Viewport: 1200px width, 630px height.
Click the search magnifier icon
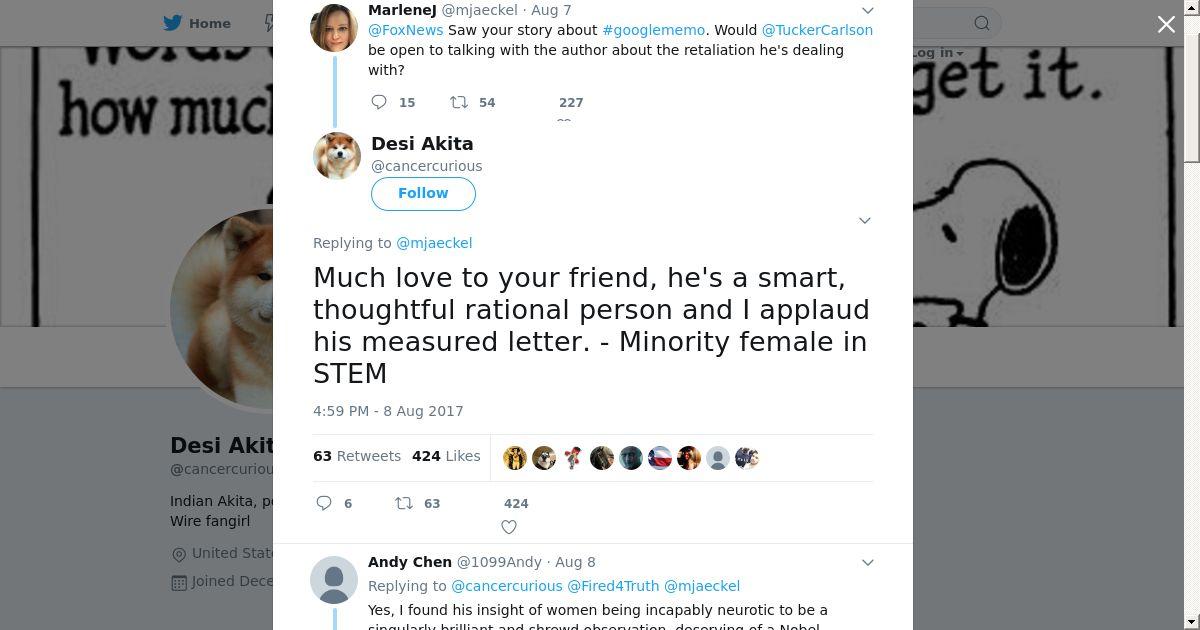(982, 23)
